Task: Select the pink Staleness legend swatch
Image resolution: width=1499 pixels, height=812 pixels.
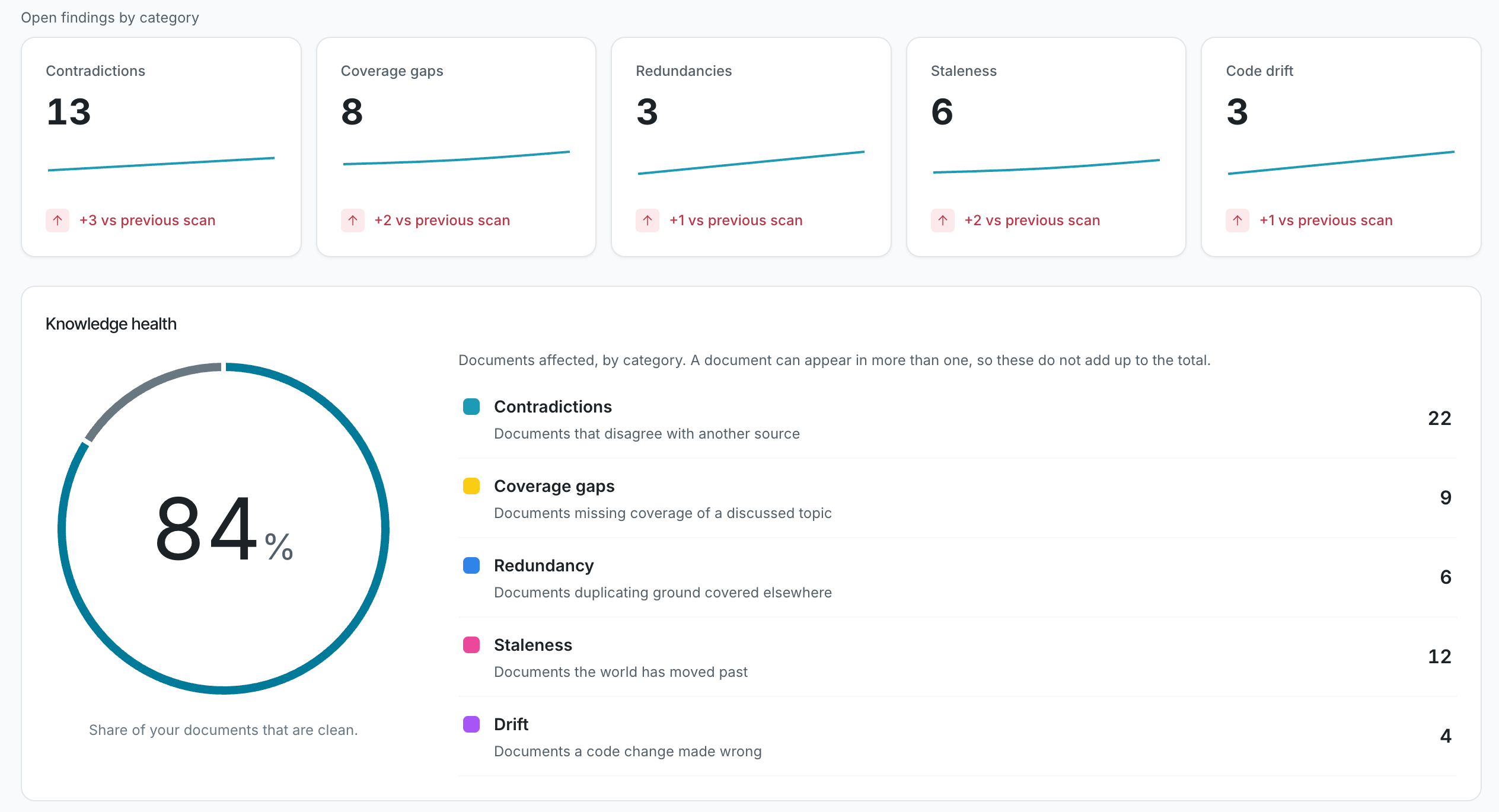Action: pos(471,645)
